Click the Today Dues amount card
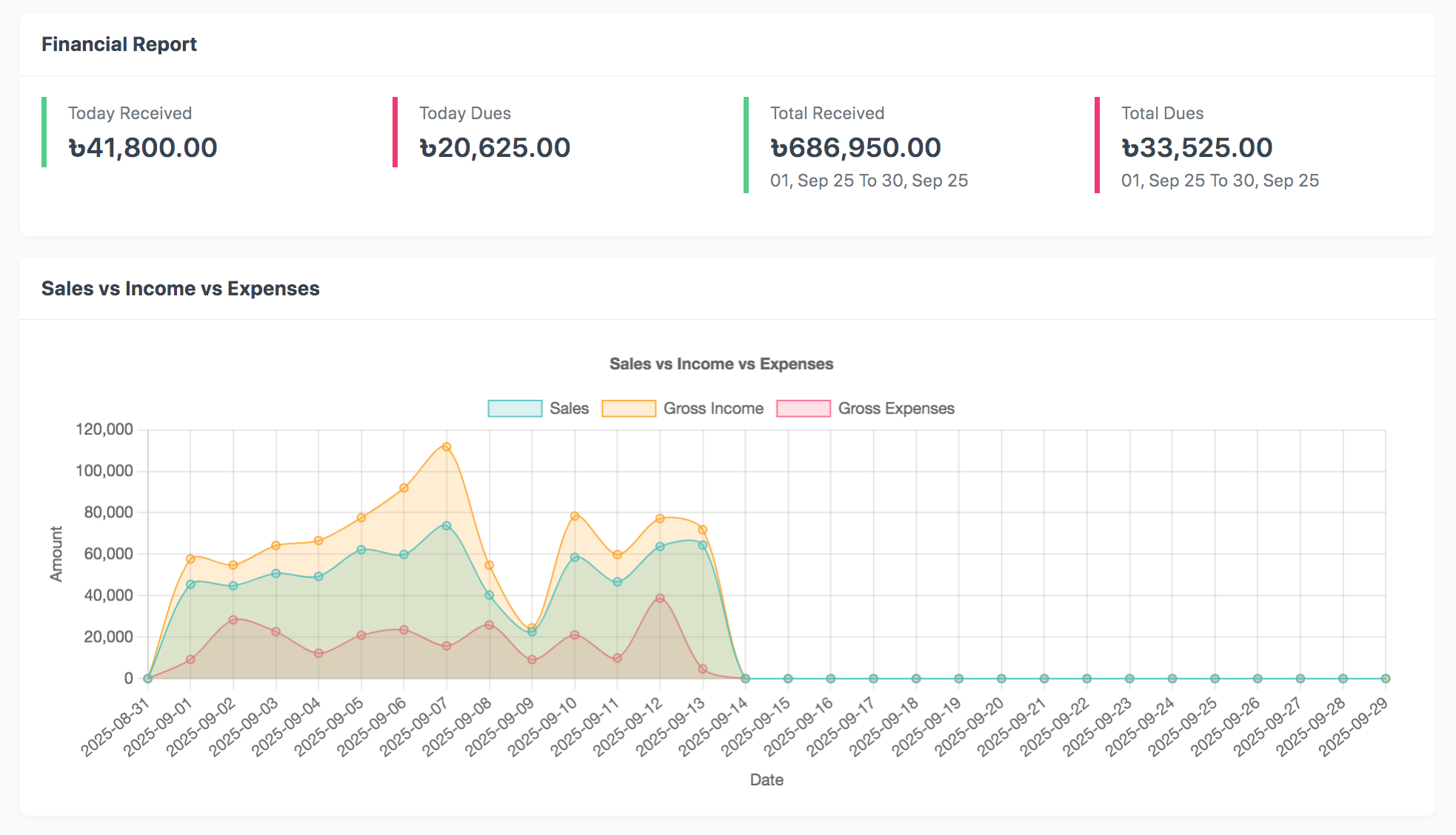The width and height of the screenshot is (1456, 835). point(494,147)
